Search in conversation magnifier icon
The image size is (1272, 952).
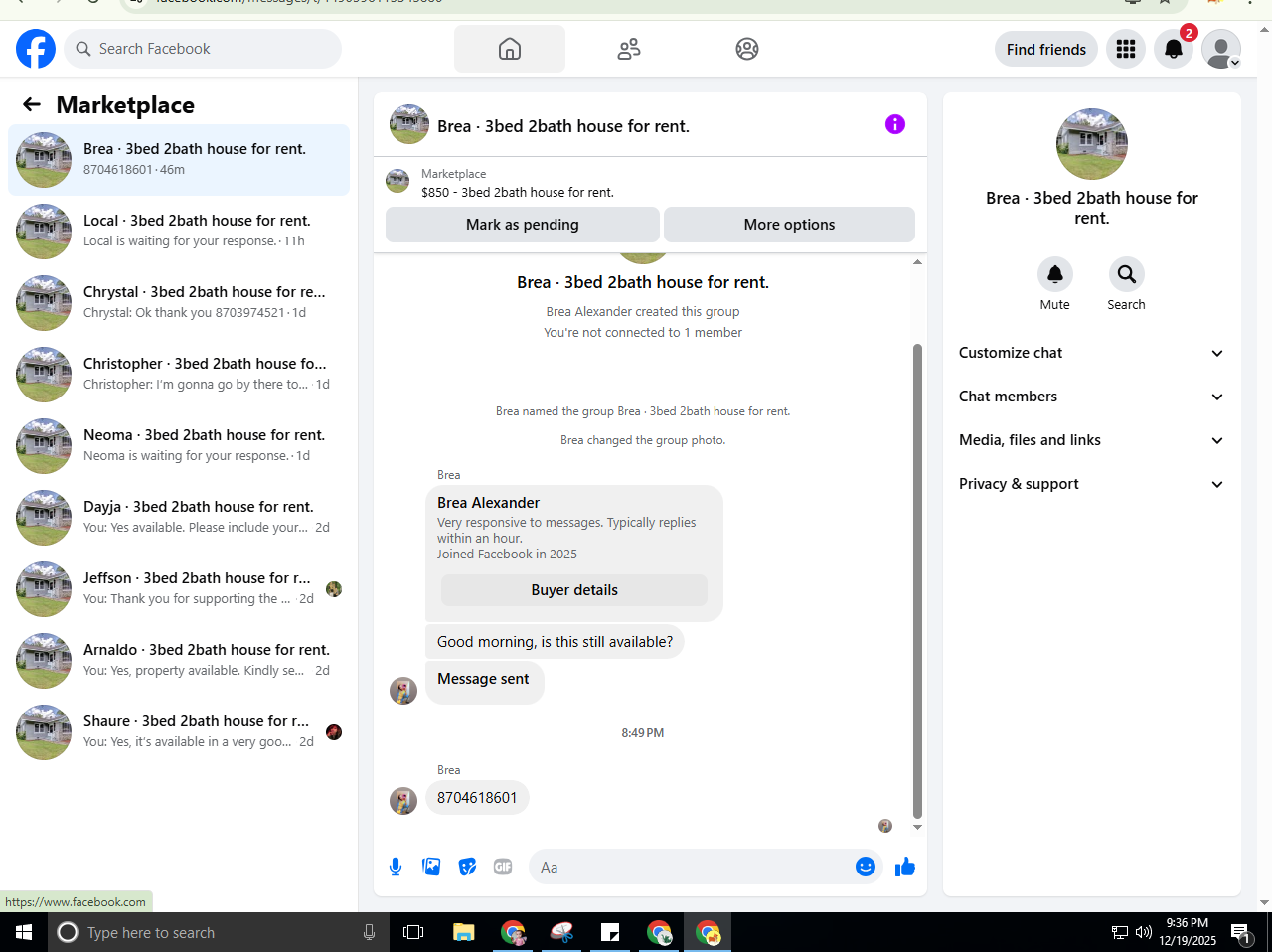[1127, 274]
